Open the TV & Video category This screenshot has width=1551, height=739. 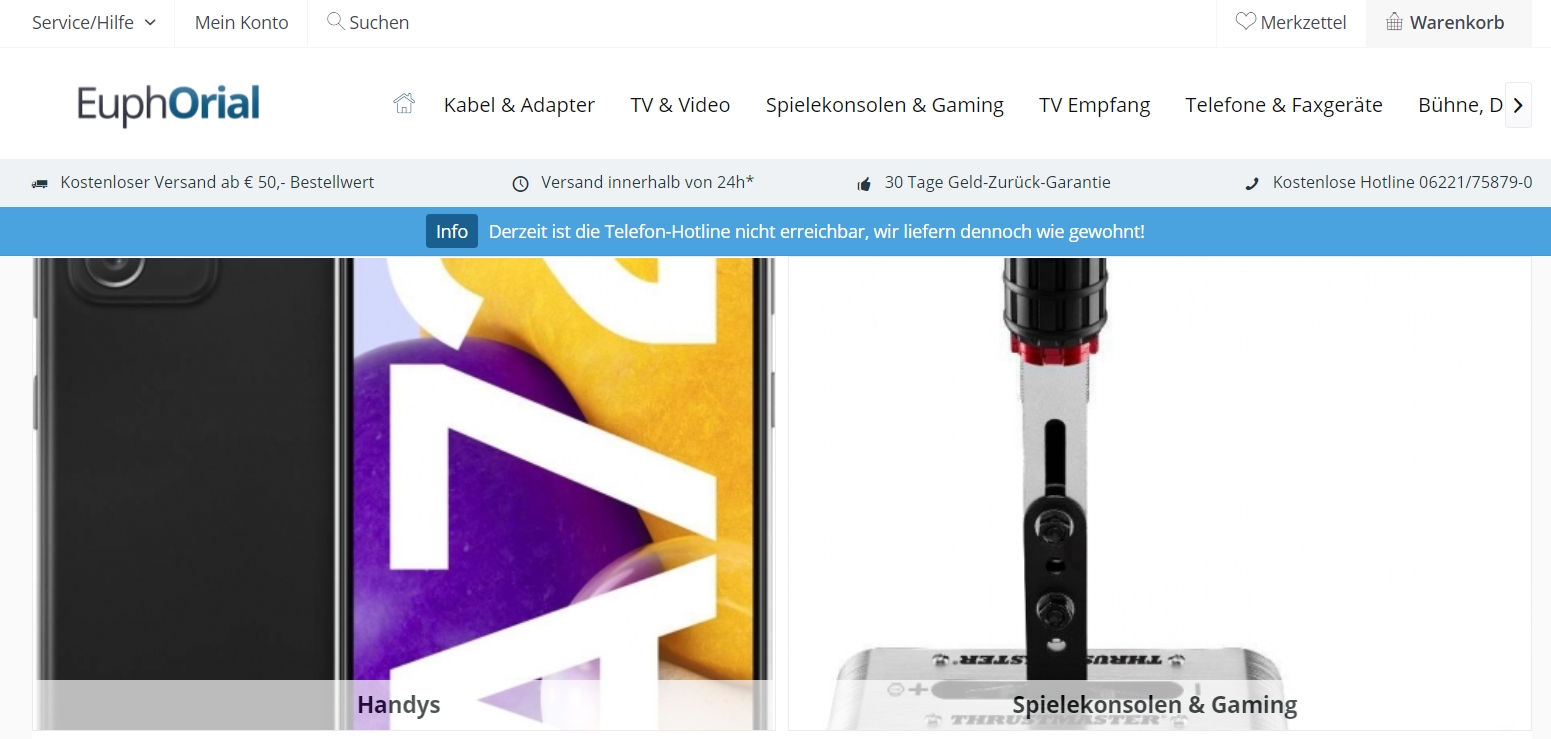680,105
